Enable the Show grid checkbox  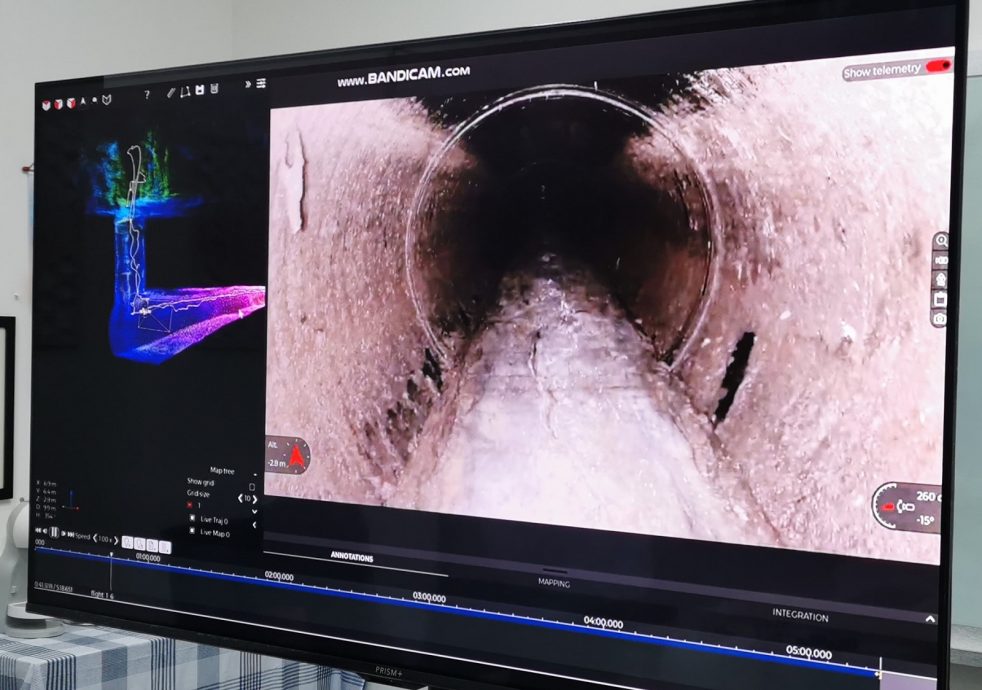point(251,486)
